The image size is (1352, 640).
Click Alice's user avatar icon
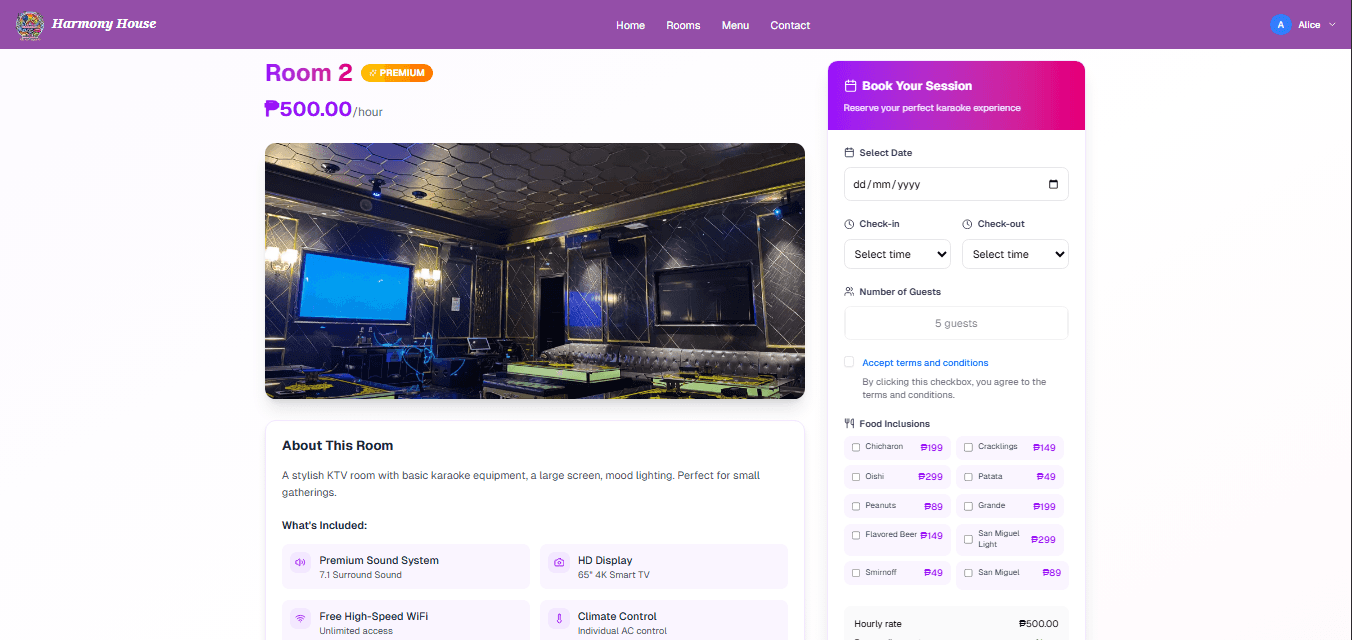click(1280, 25)
